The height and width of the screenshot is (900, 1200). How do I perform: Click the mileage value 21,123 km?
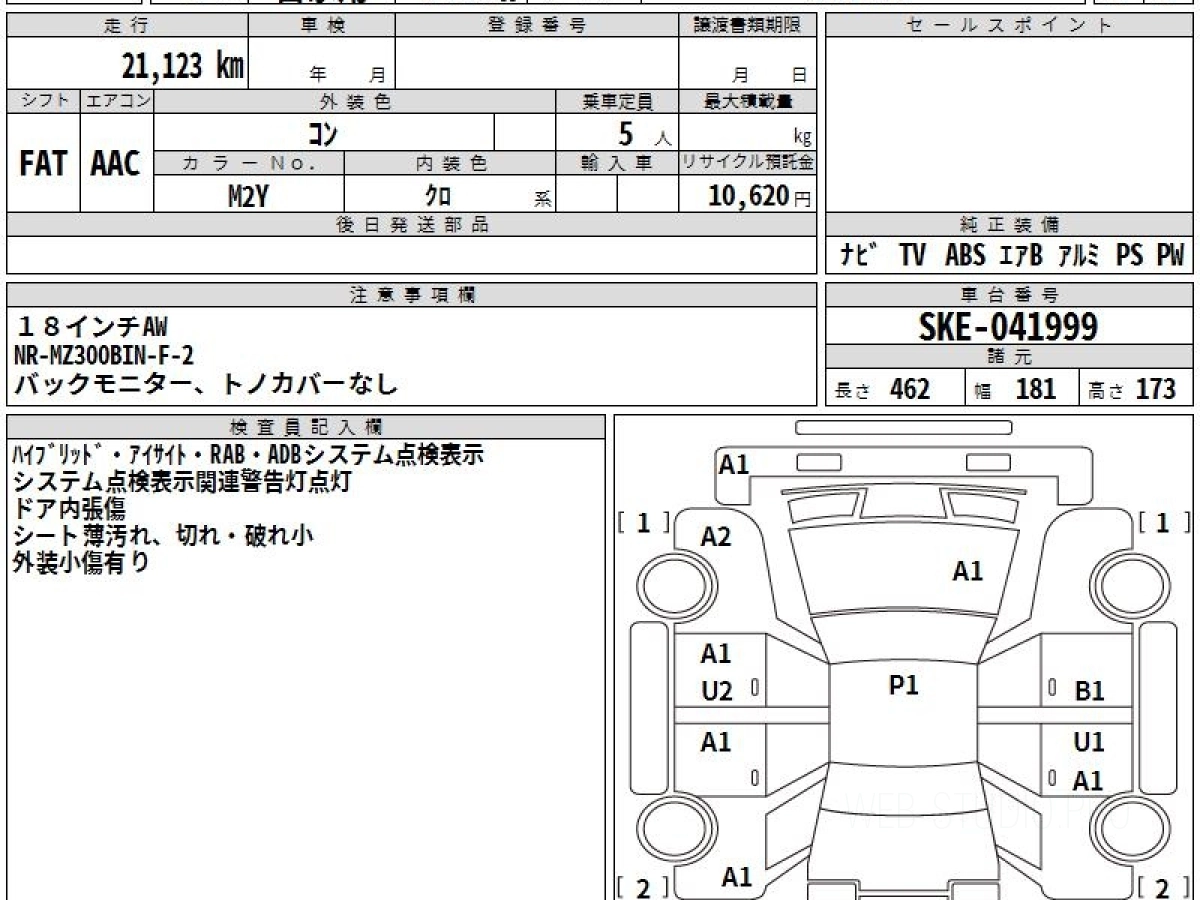(182, 66)
